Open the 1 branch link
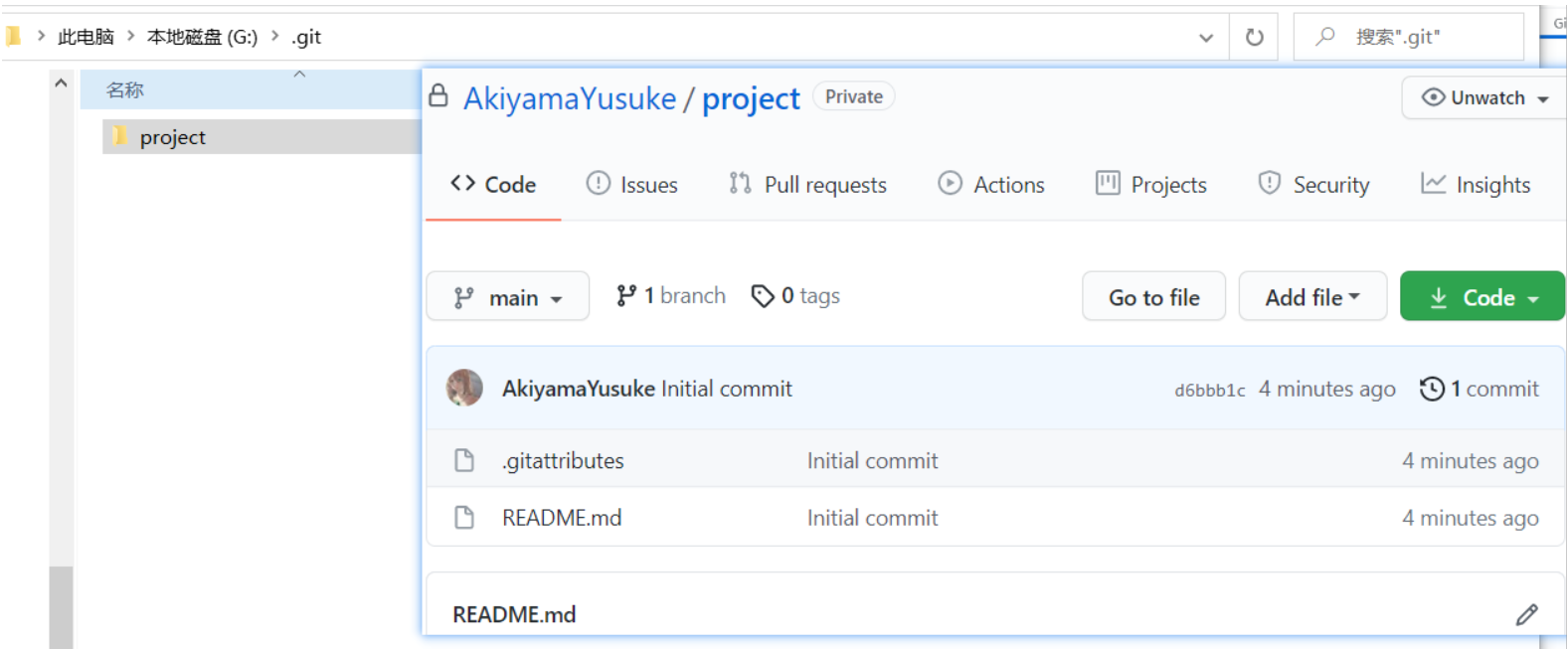 click(671, 296)
